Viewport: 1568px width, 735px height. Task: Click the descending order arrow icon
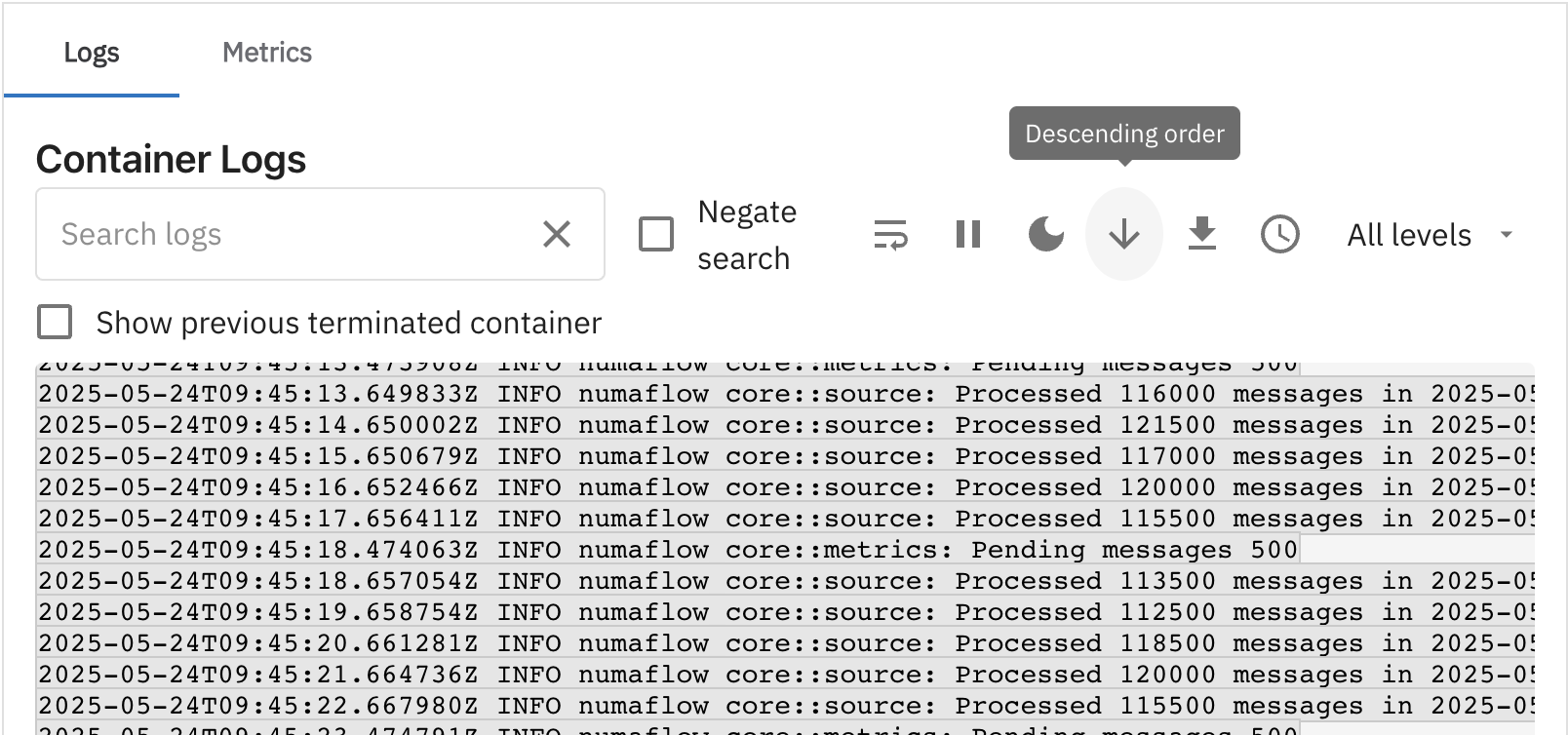[x=1124, y=235]
